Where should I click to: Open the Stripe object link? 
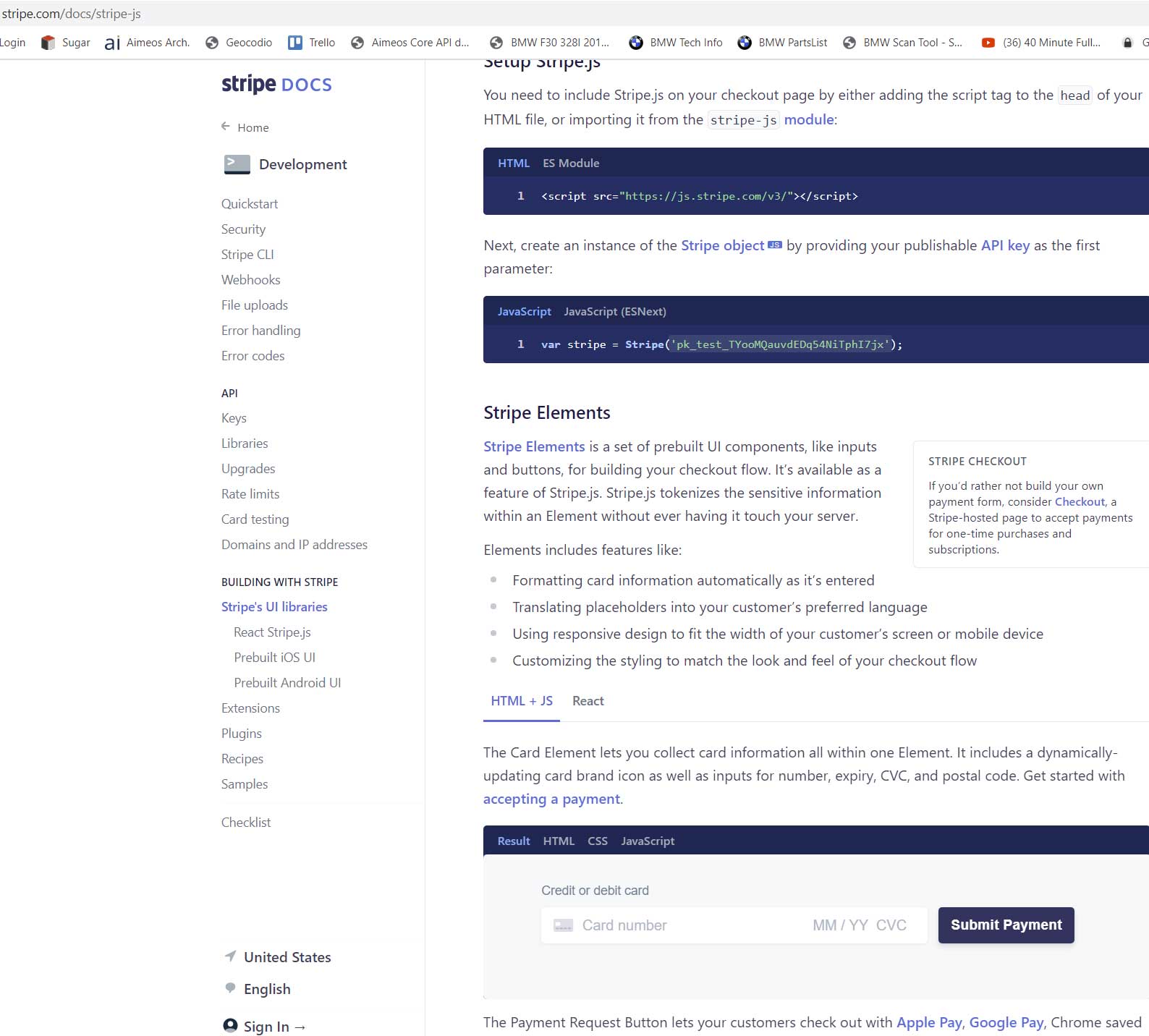point(722,245)
